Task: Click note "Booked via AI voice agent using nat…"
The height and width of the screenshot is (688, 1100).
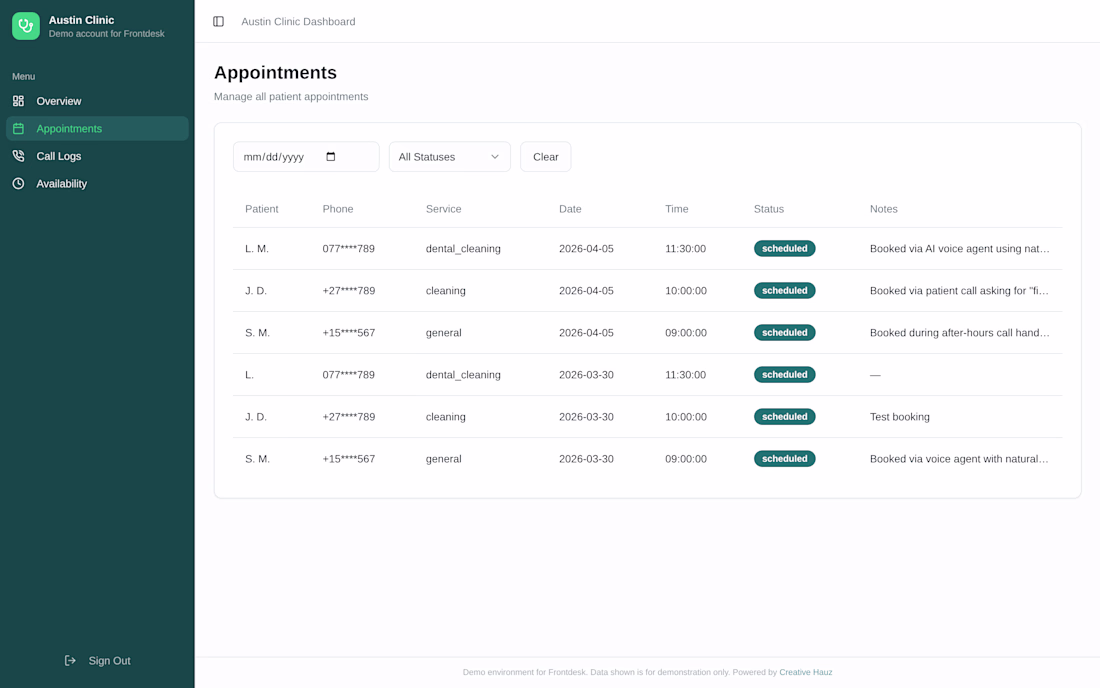Action: (x=960, y=248)
